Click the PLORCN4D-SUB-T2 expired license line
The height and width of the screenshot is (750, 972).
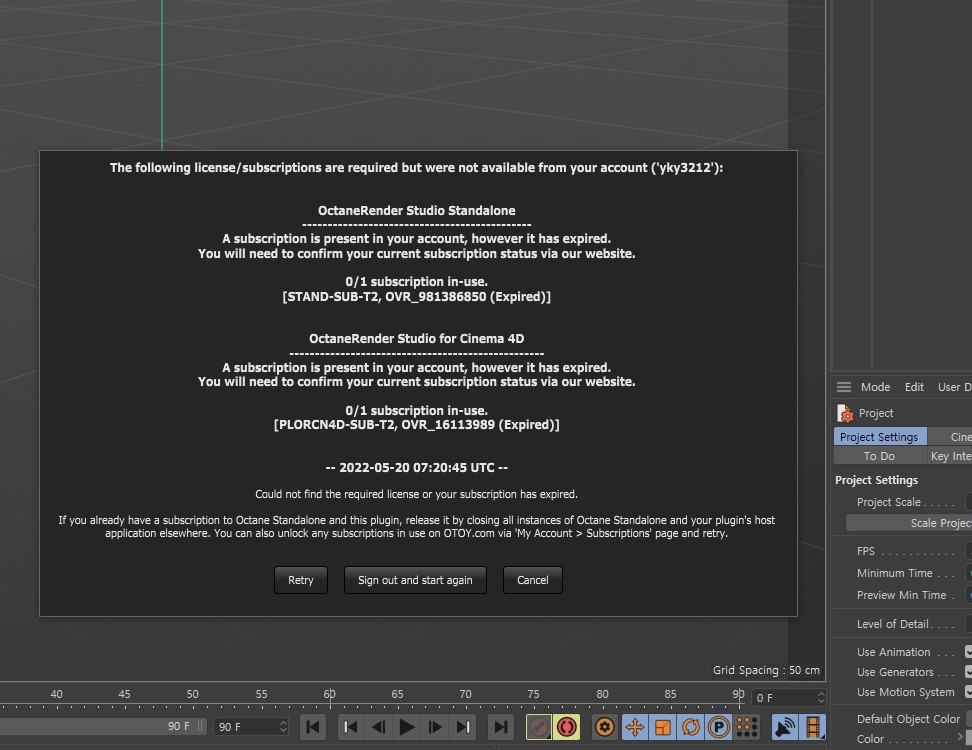417,425
